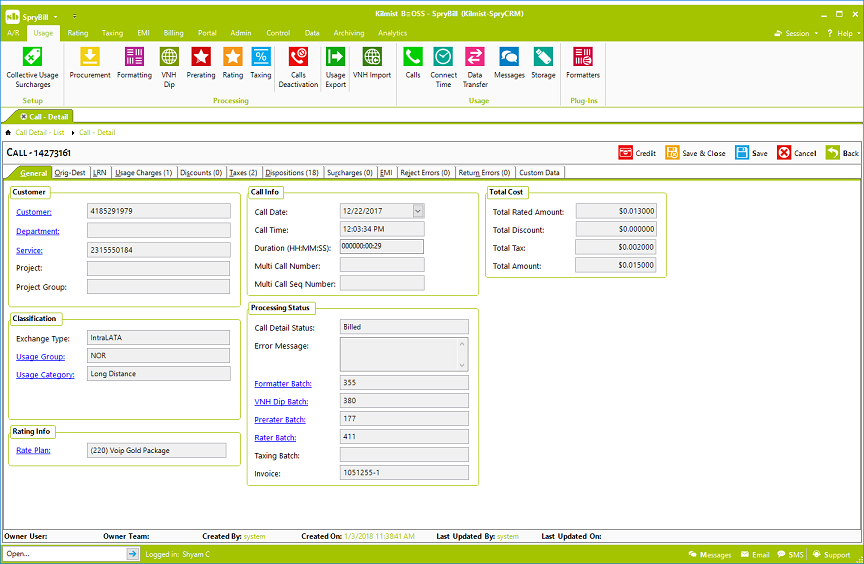The width and height of the screenshot is (864, 564).
Task: Follow the Department link
Action: pos(37,231)
